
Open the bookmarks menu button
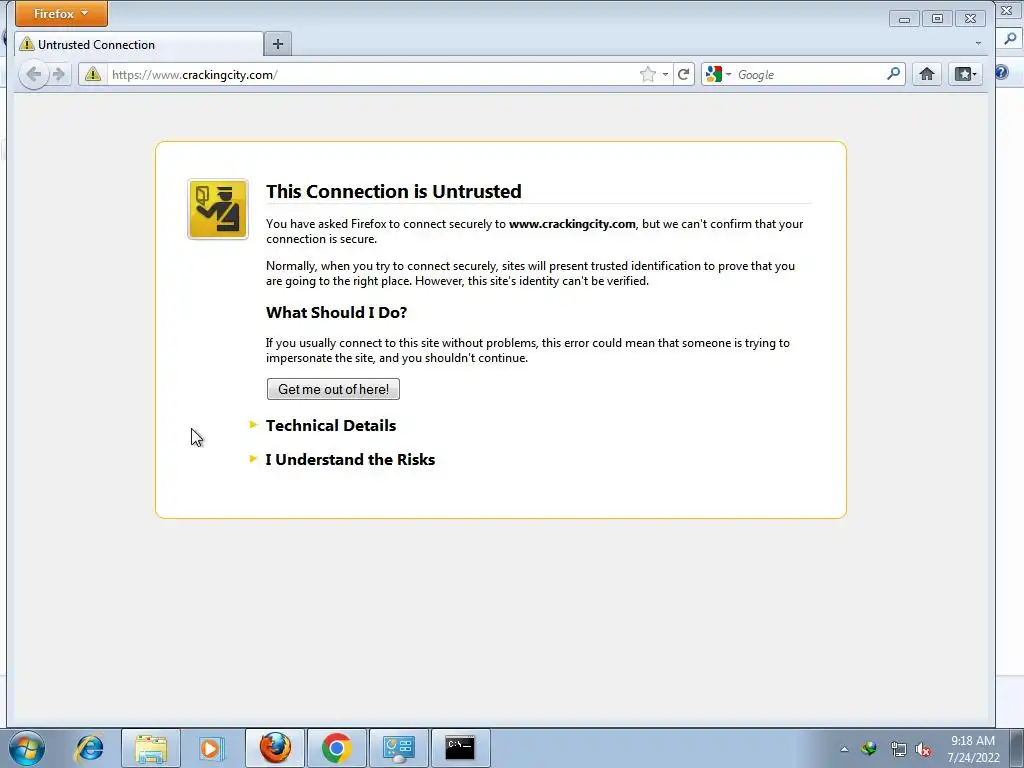pyautogui.click(x=965, y=74)
